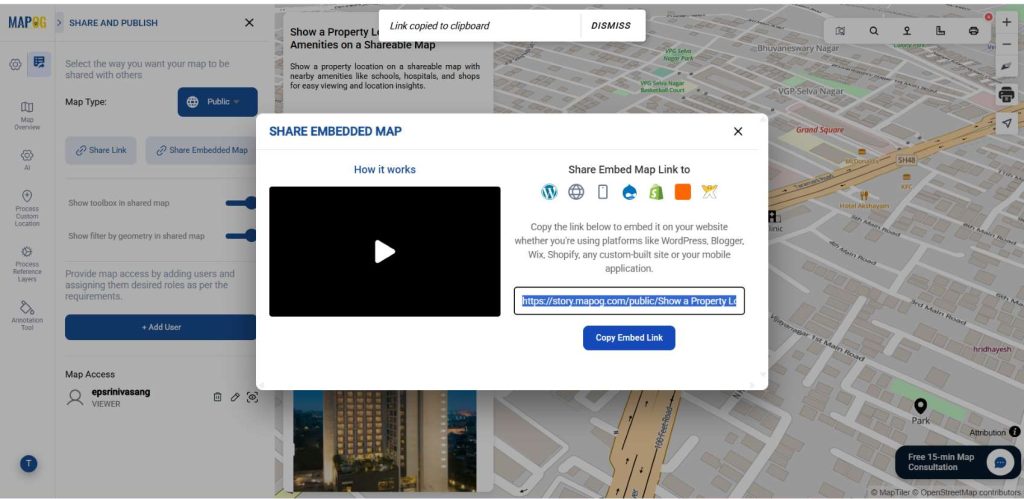
Task: Click the location pin tool in toolbar
Action: [907, 31]
